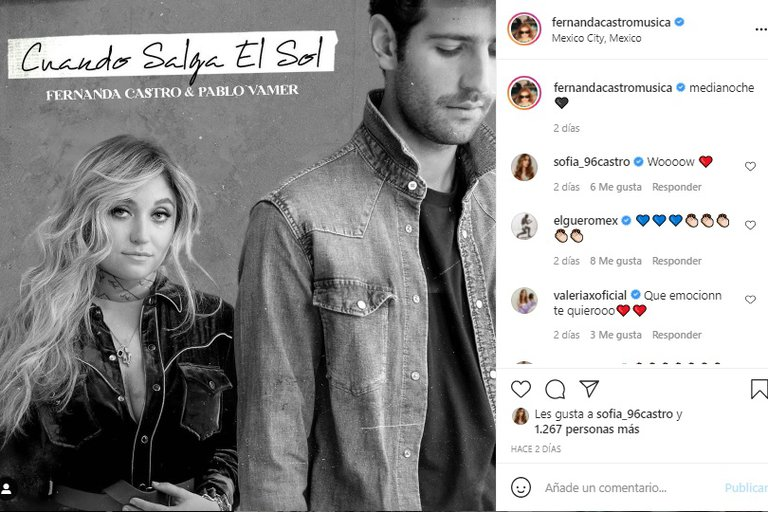Focus the 'Añade un comentario...' field
The image size is (768, 512).
click(629, 488)
